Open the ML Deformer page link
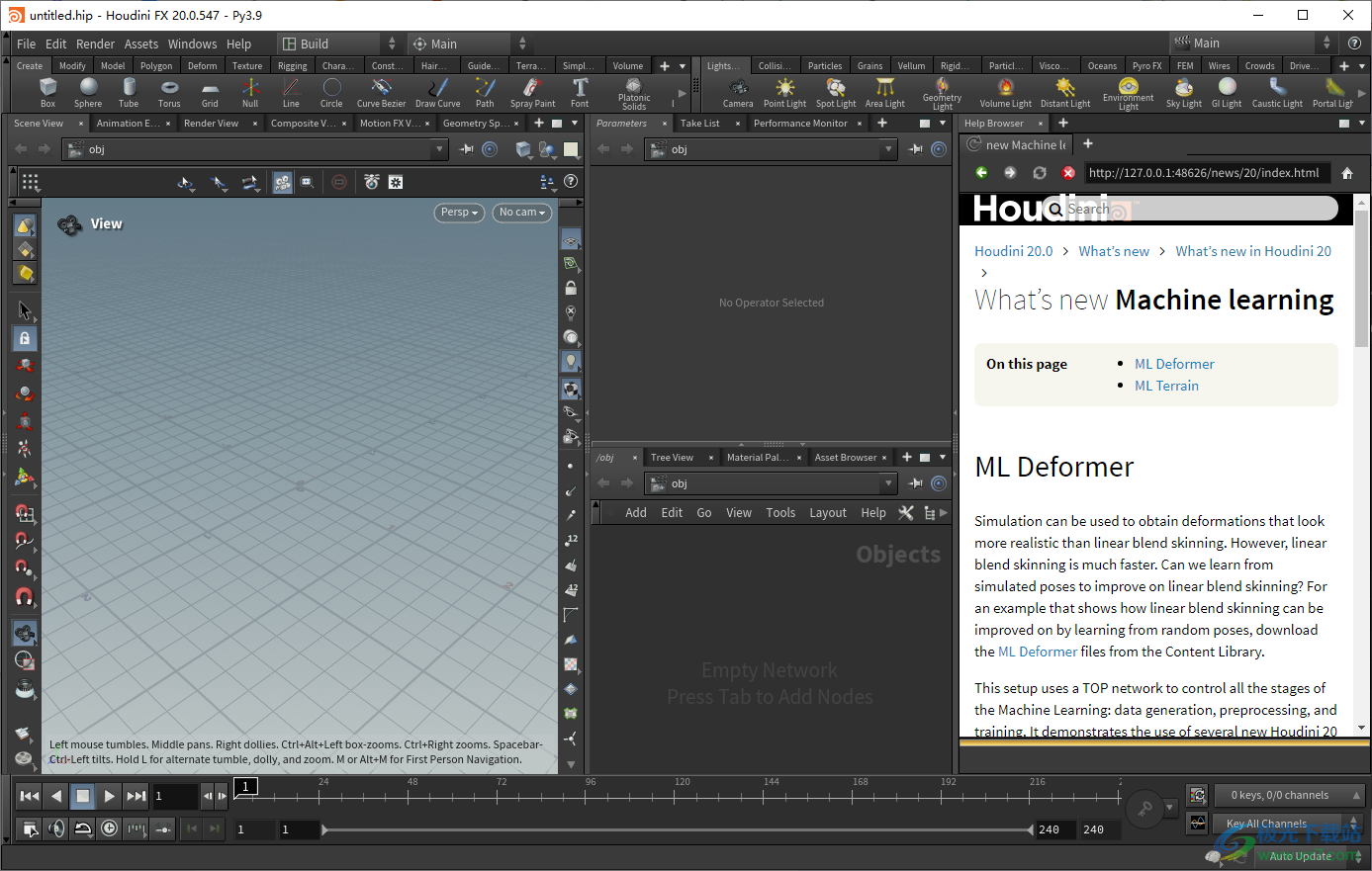The image size is (1372, 871). pyautogui.click(x=1174, y=364)
